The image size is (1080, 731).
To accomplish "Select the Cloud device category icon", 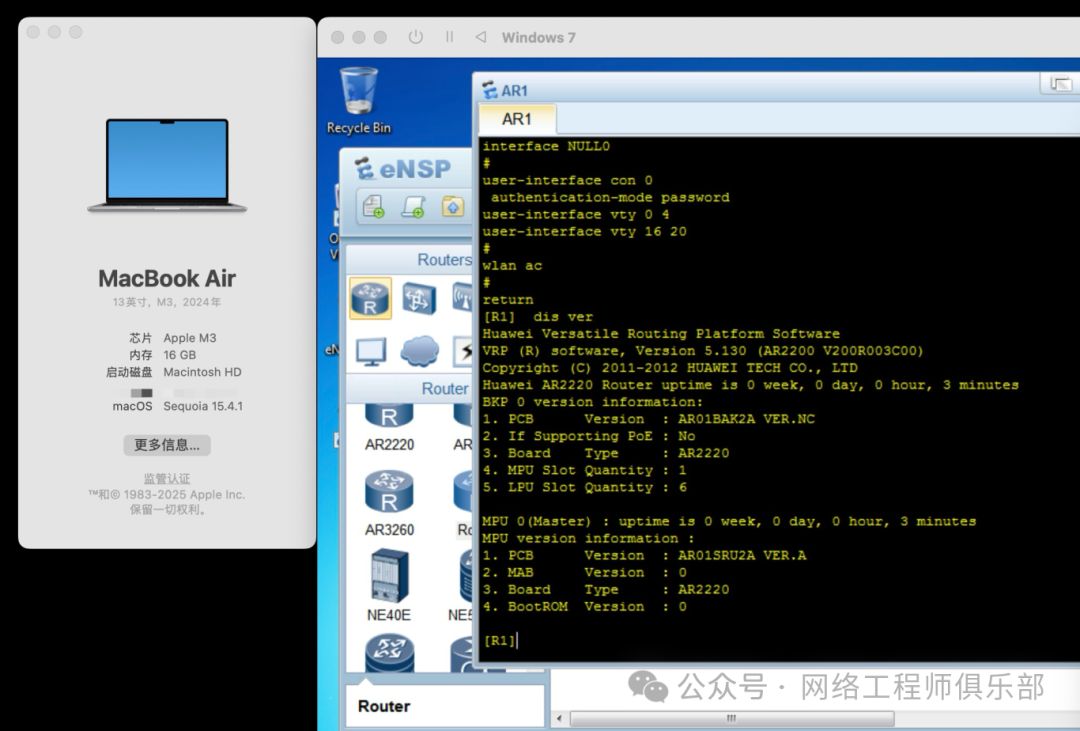I will [419, 351].
